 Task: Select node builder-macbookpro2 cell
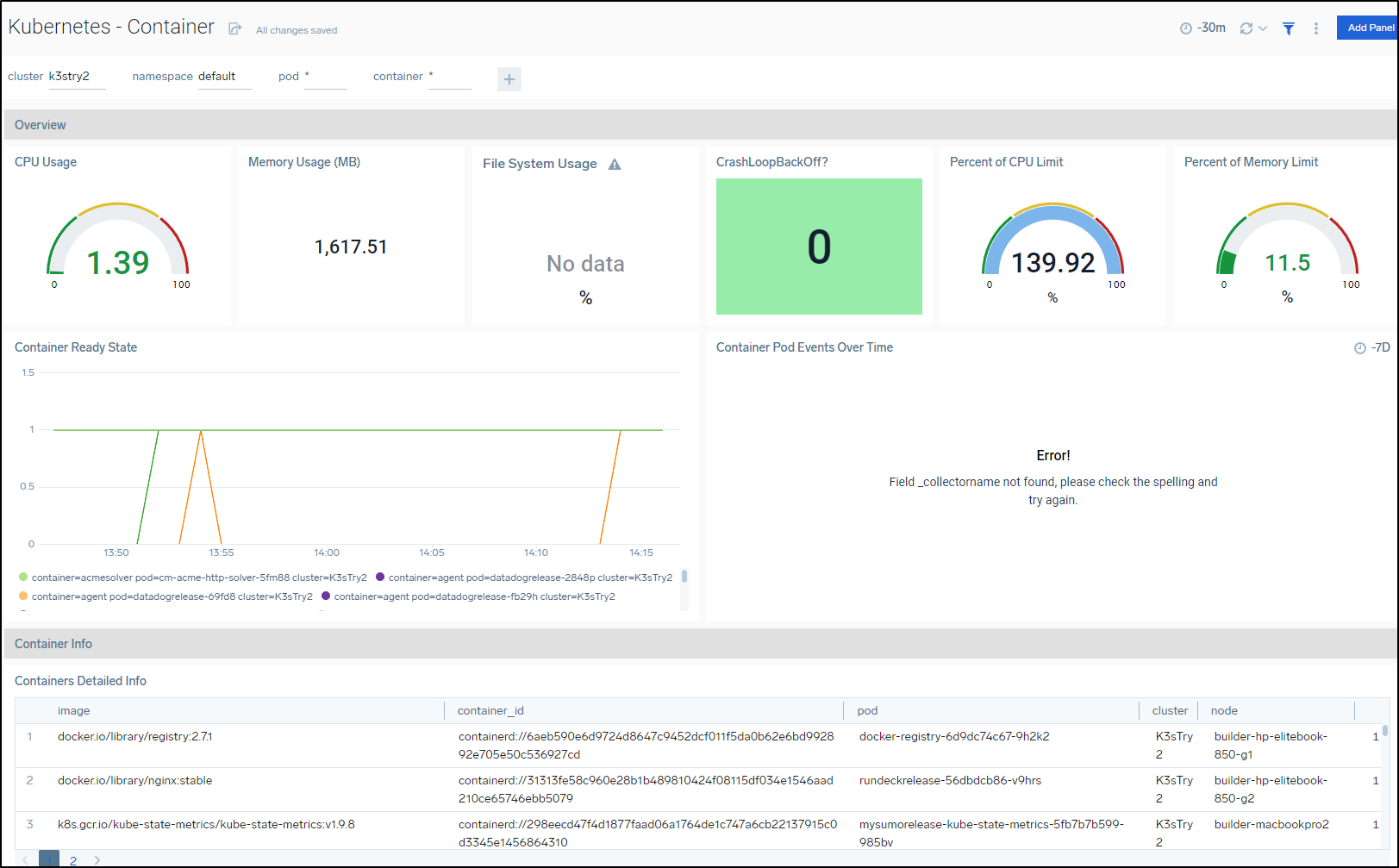[1271, 825]
